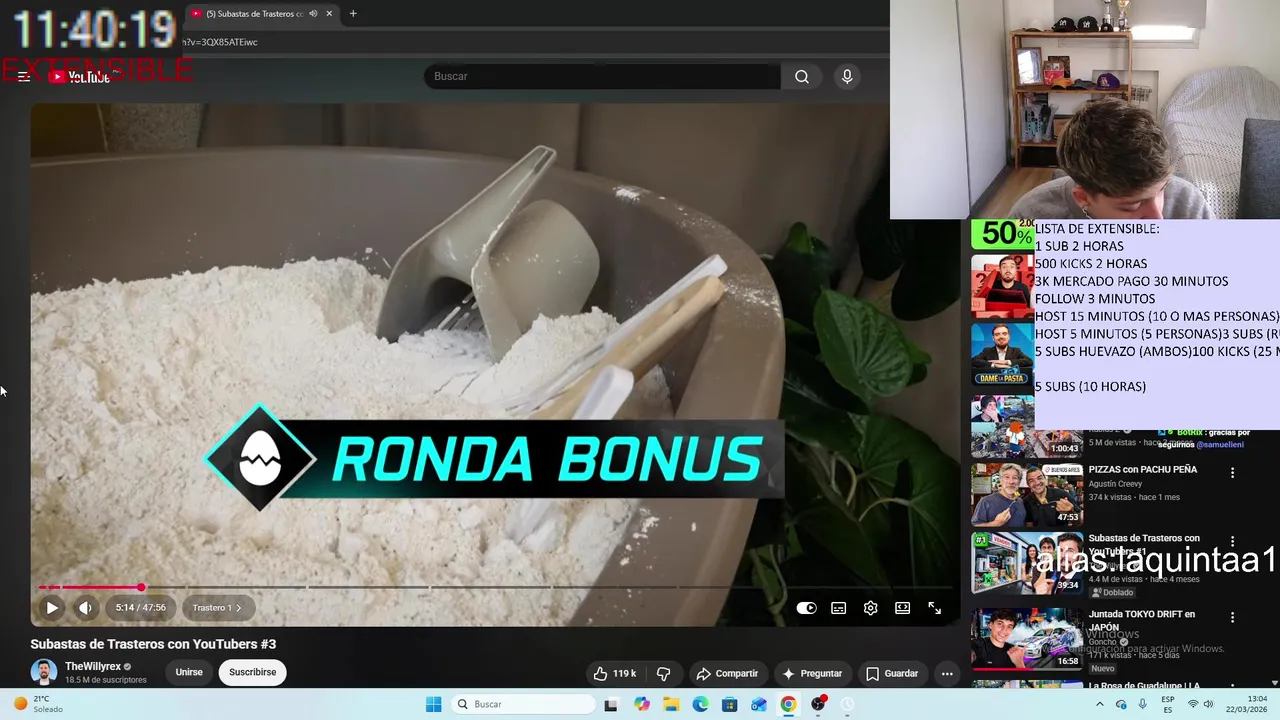1280x720 pixels.
Task: Open Outlook from the taskbar
Action: click(x=759, y=704)
